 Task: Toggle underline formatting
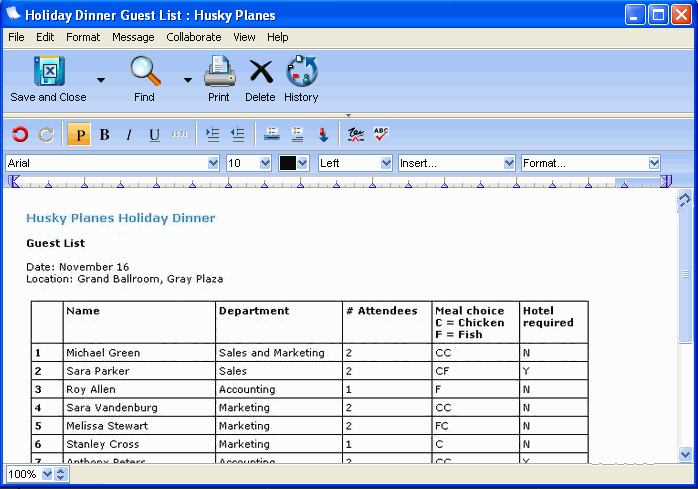point(154,135)
